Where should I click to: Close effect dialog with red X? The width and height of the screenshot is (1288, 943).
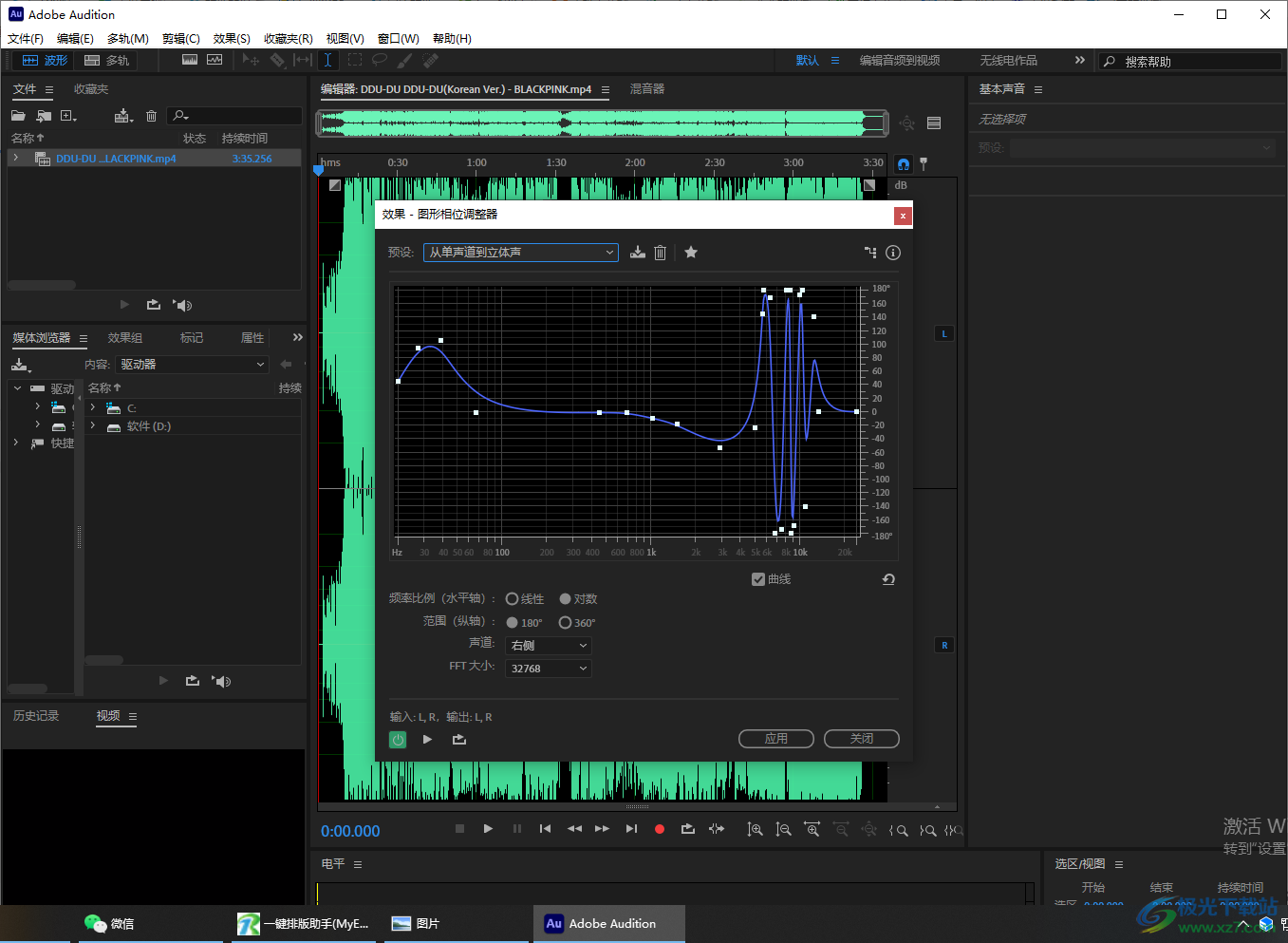click(903, 216)
